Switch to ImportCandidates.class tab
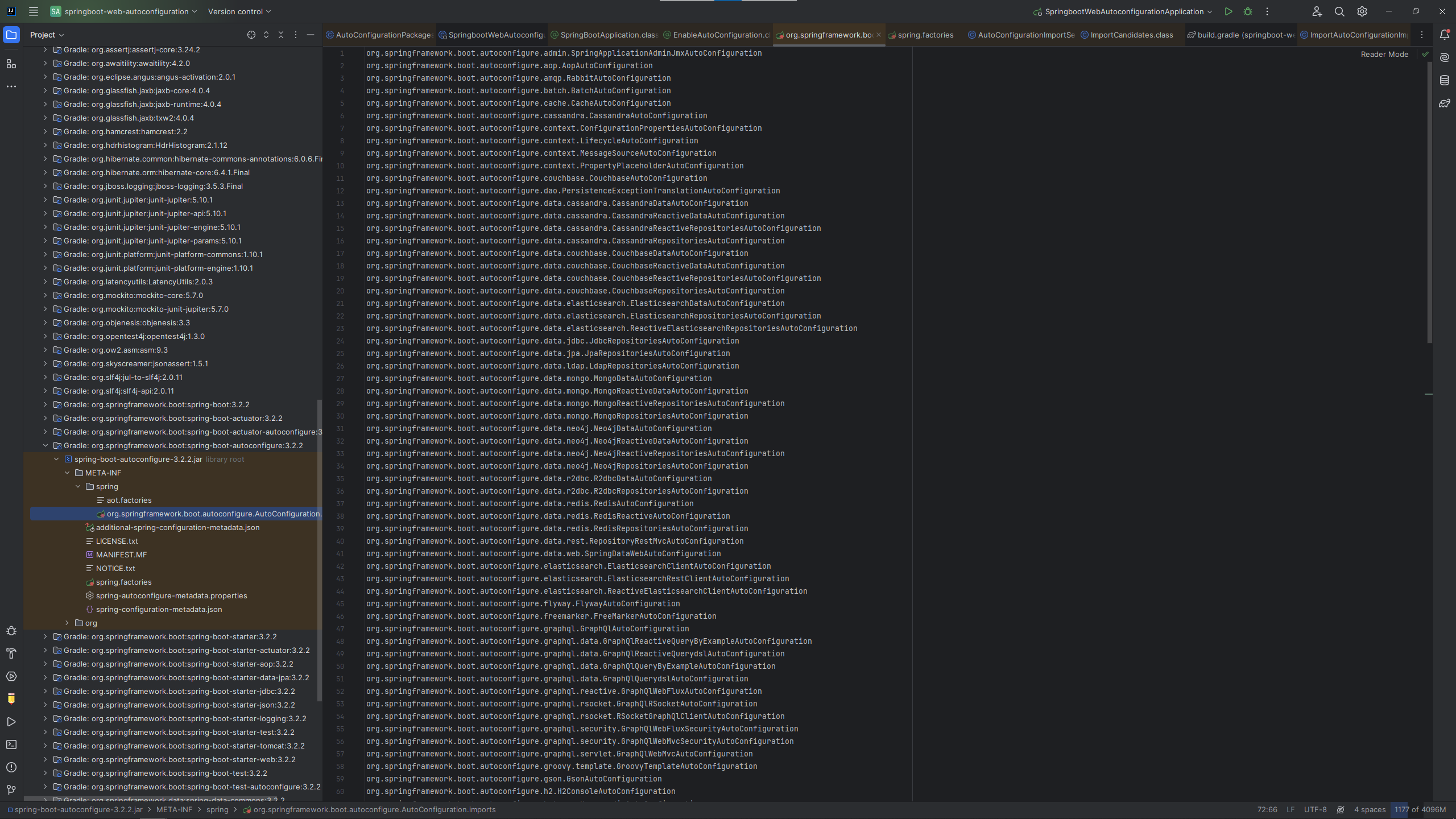The height and width of the screenshot is (819, 1456). point(1131,35)
